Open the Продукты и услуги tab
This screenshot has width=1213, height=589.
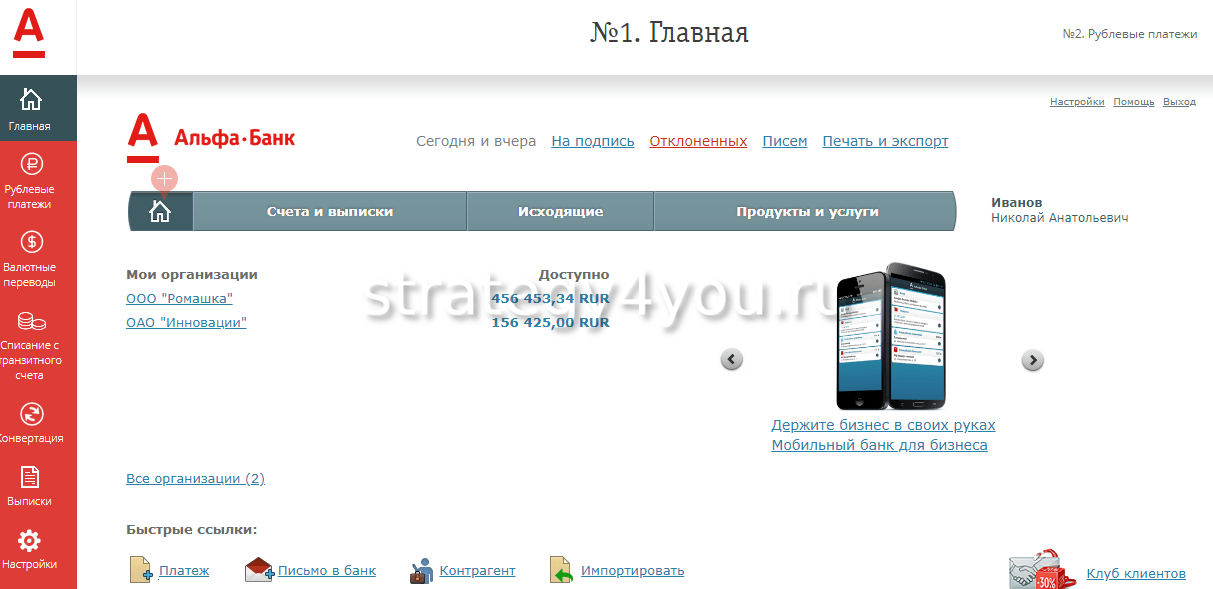[807, 212]
